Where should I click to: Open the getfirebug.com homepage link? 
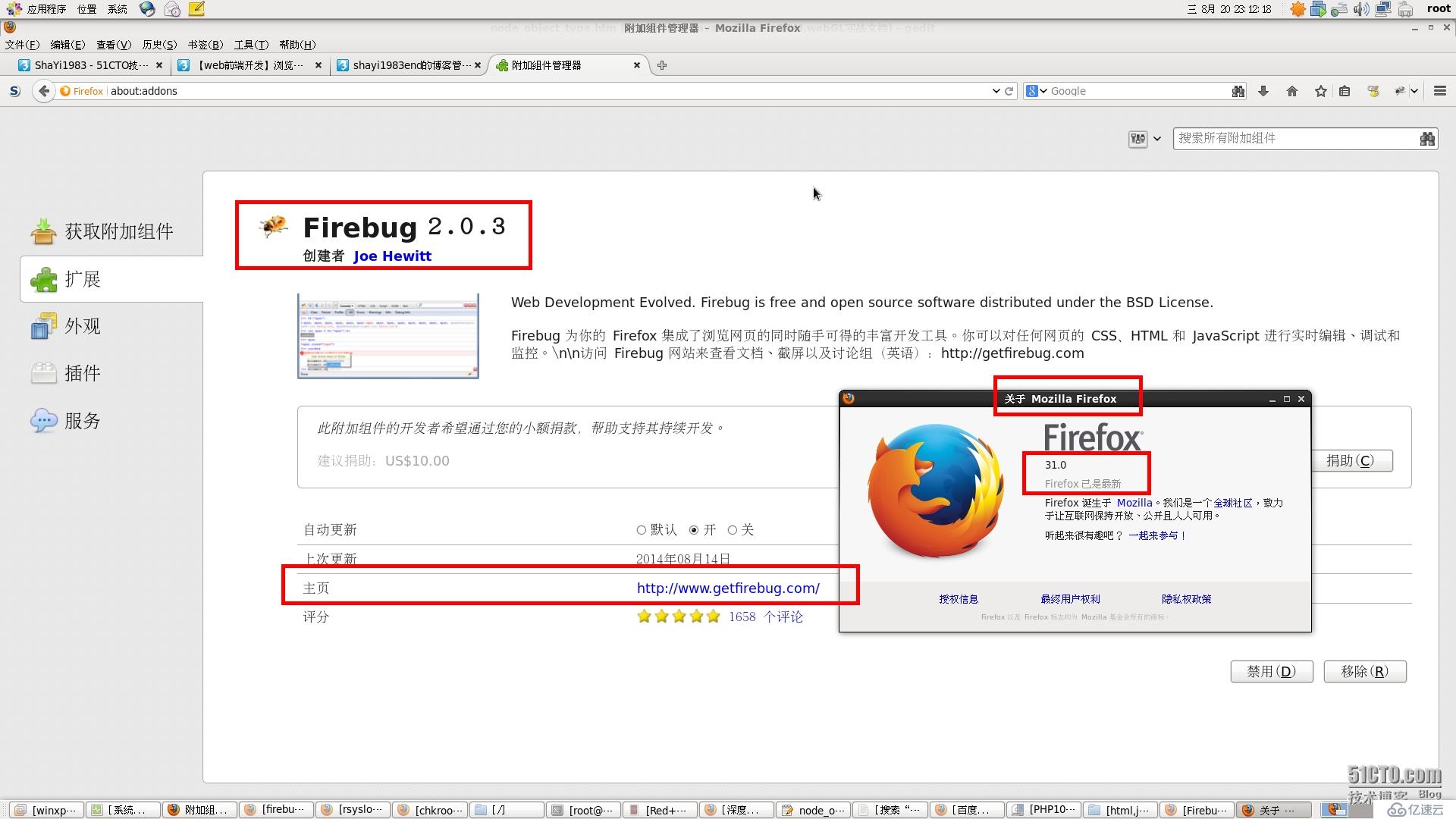click(728, 588)
